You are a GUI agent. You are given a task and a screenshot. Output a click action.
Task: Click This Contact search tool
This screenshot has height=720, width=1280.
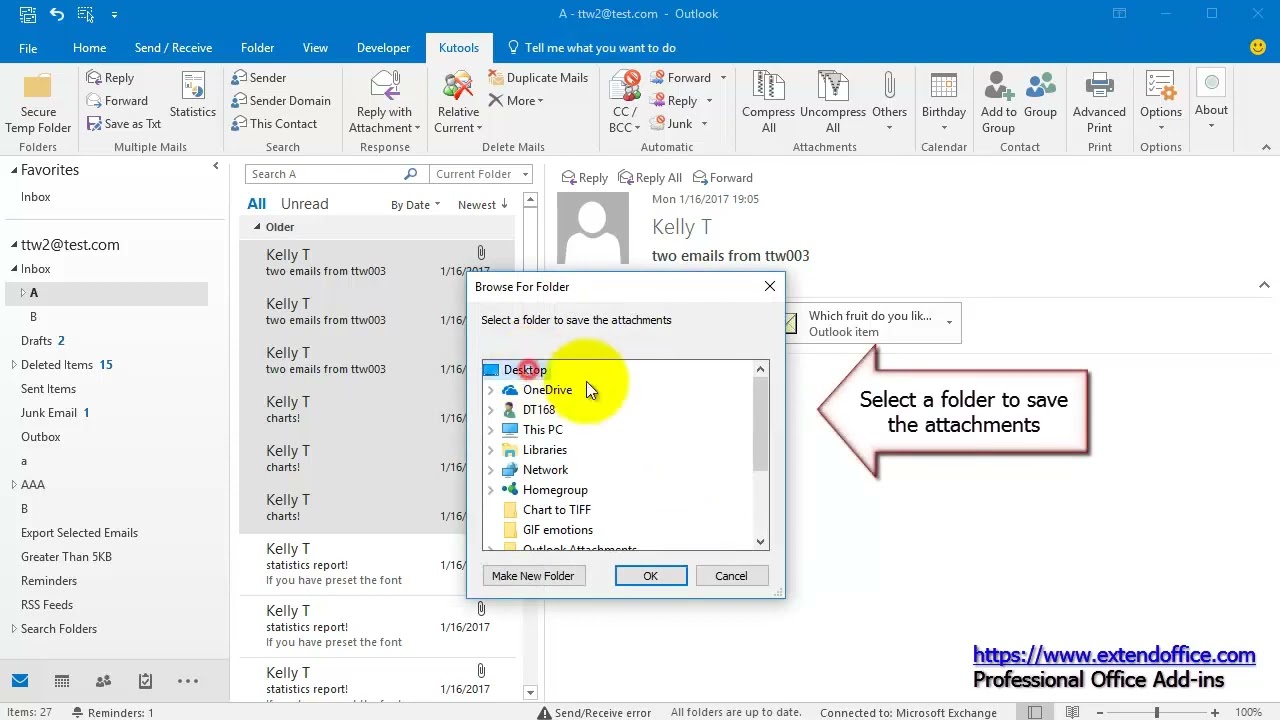pyautogui.click(x=274, y=124)
